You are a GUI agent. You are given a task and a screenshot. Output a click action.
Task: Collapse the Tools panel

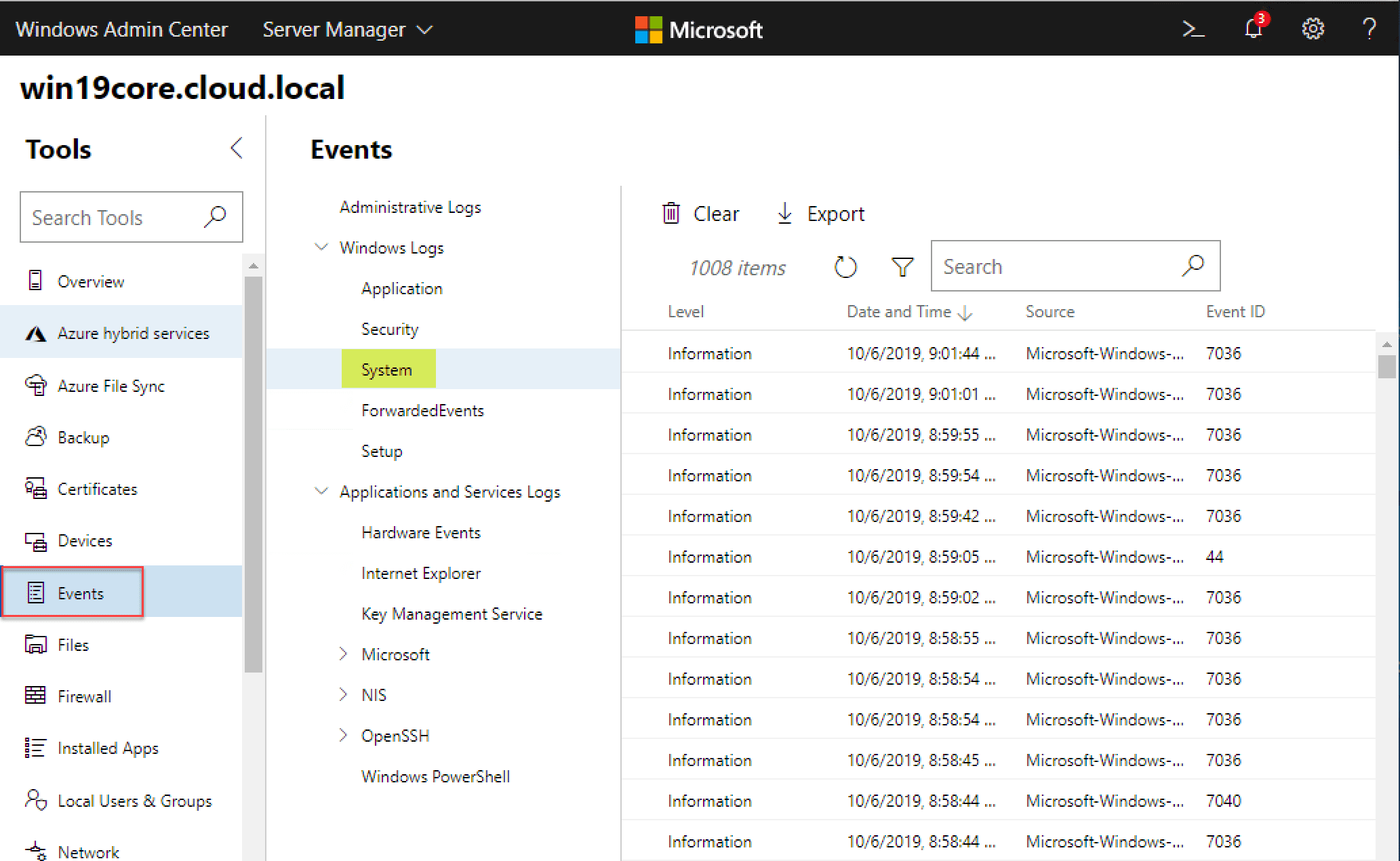point(237,148)
